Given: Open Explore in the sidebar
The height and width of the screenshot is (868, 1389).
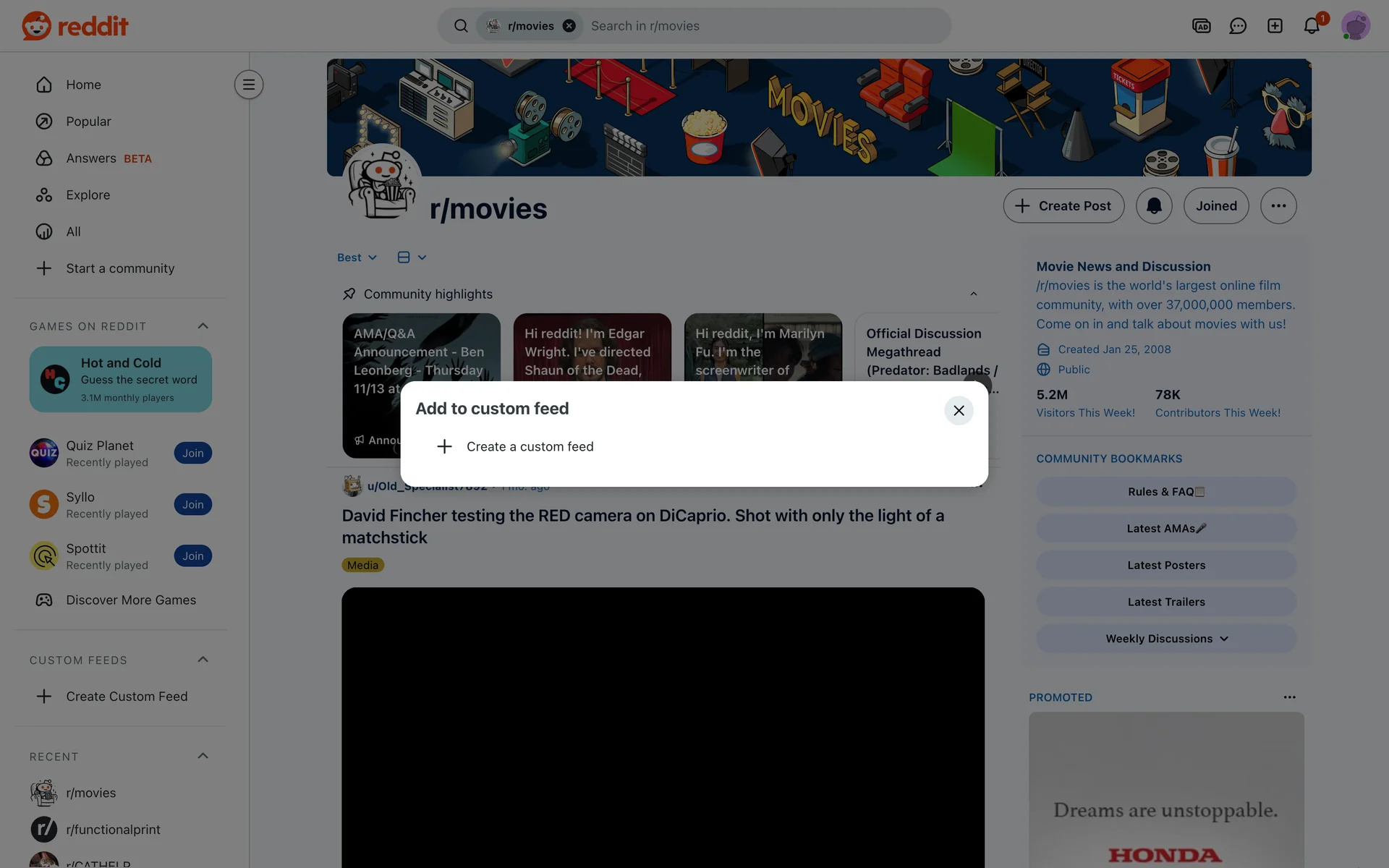Looking at the screenshot, I should pyautogui.click(x=88, y=195).
